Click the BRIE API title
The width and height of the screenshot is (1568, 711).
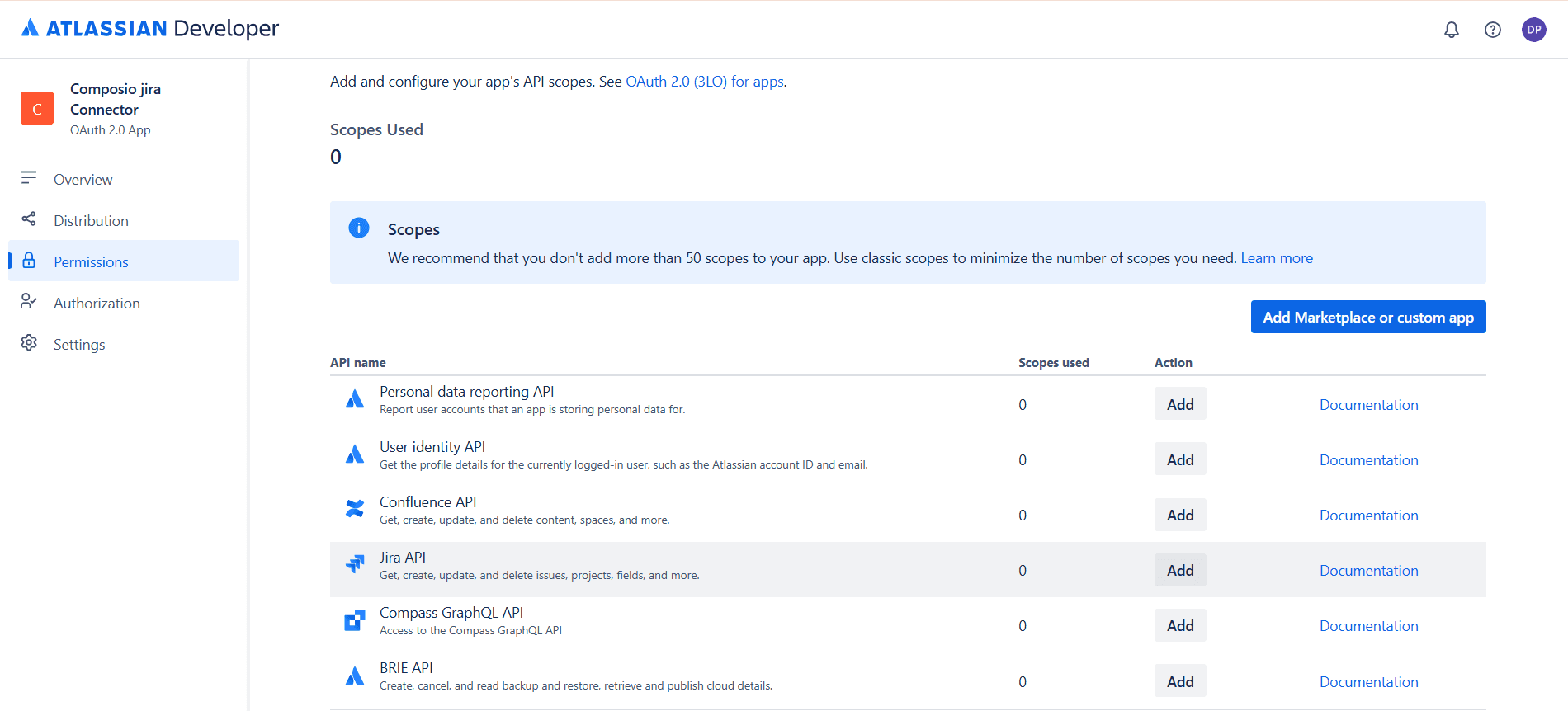click(406, 668)
